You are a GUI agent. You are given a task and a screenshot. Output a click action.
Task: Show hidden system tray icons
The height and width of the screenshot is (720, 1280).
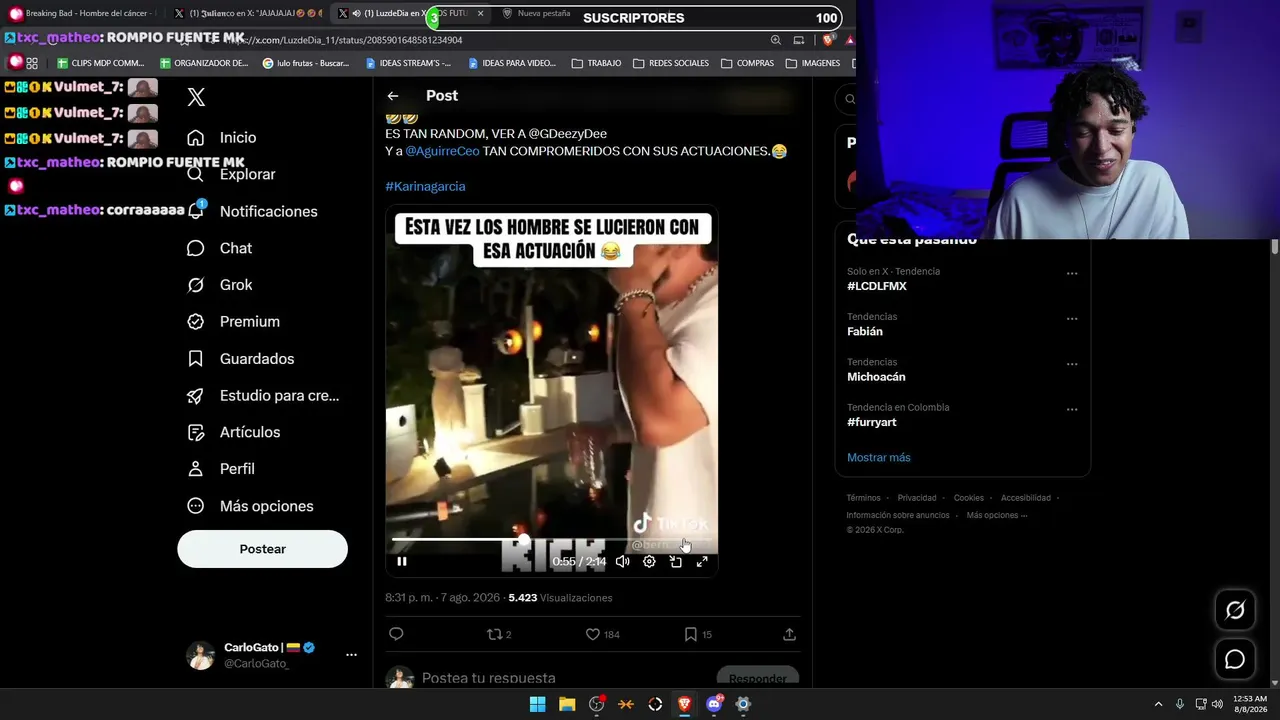1158,704
